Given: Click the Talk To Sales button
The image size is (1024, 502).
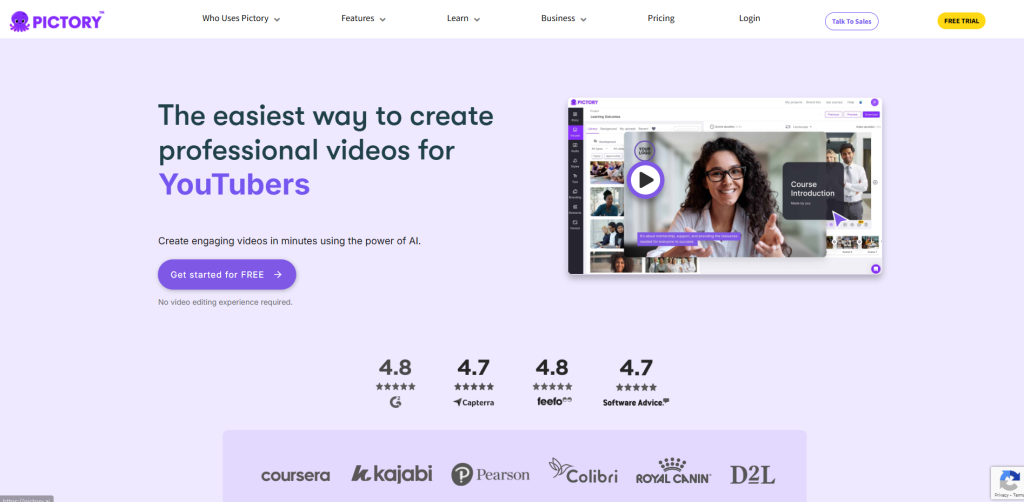Looking at the screenshot, I should point(851,21).
